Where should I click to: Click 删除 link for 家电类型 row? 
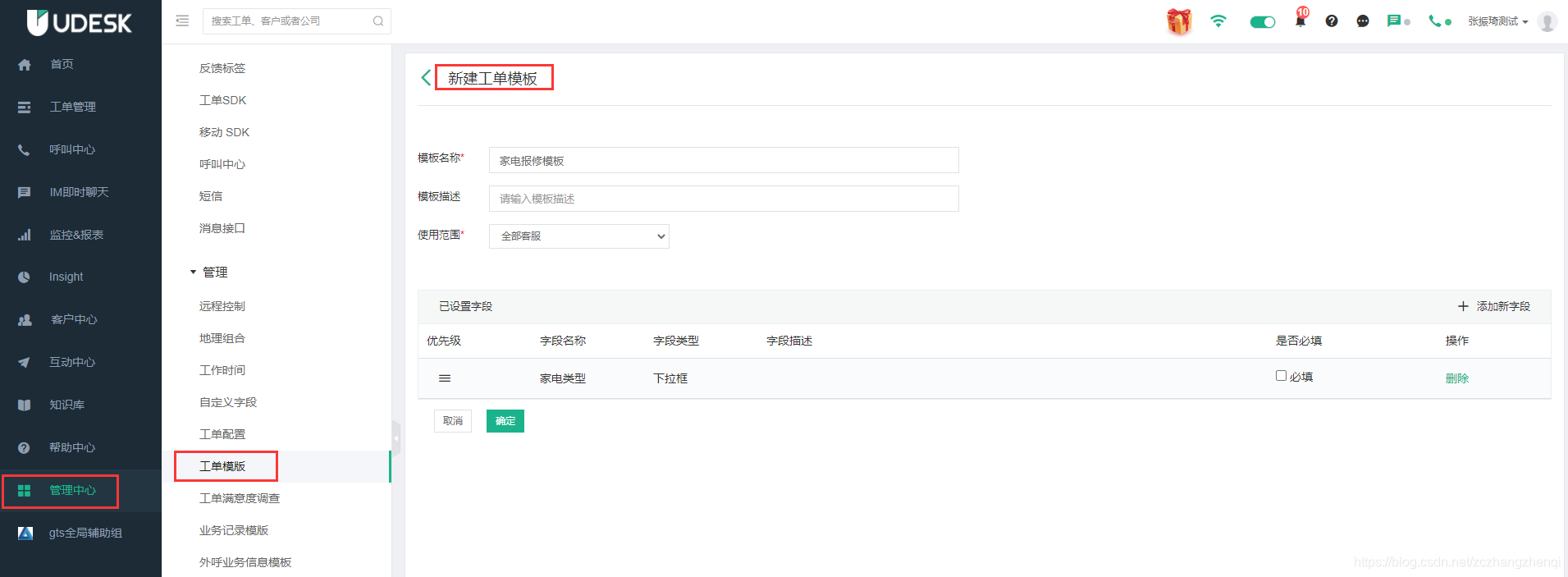click(x=1457, y=378)
